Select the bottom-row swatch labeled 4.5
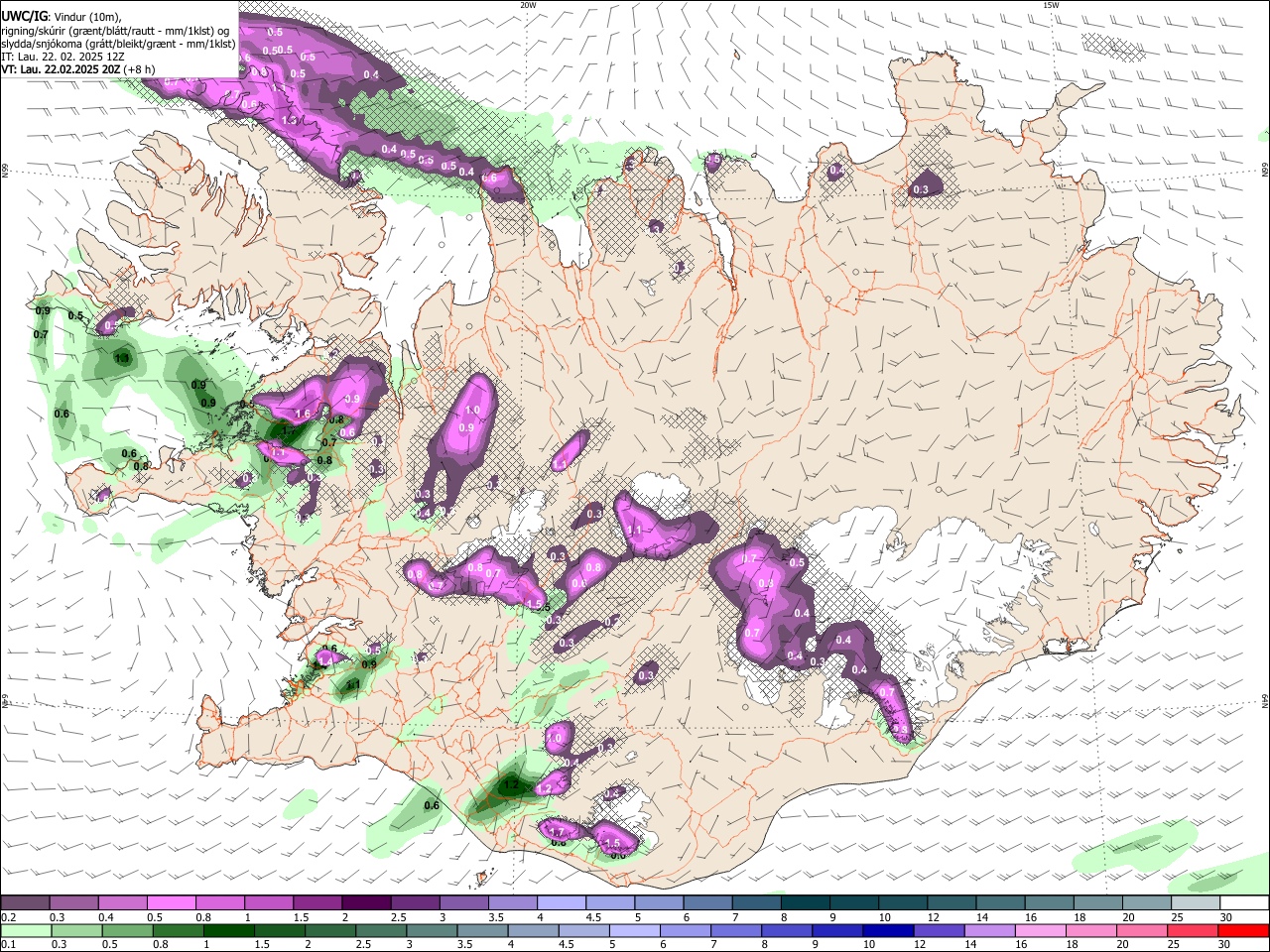Image resolution: width=1270 pixels, height=952 pixels. (584, 930)
